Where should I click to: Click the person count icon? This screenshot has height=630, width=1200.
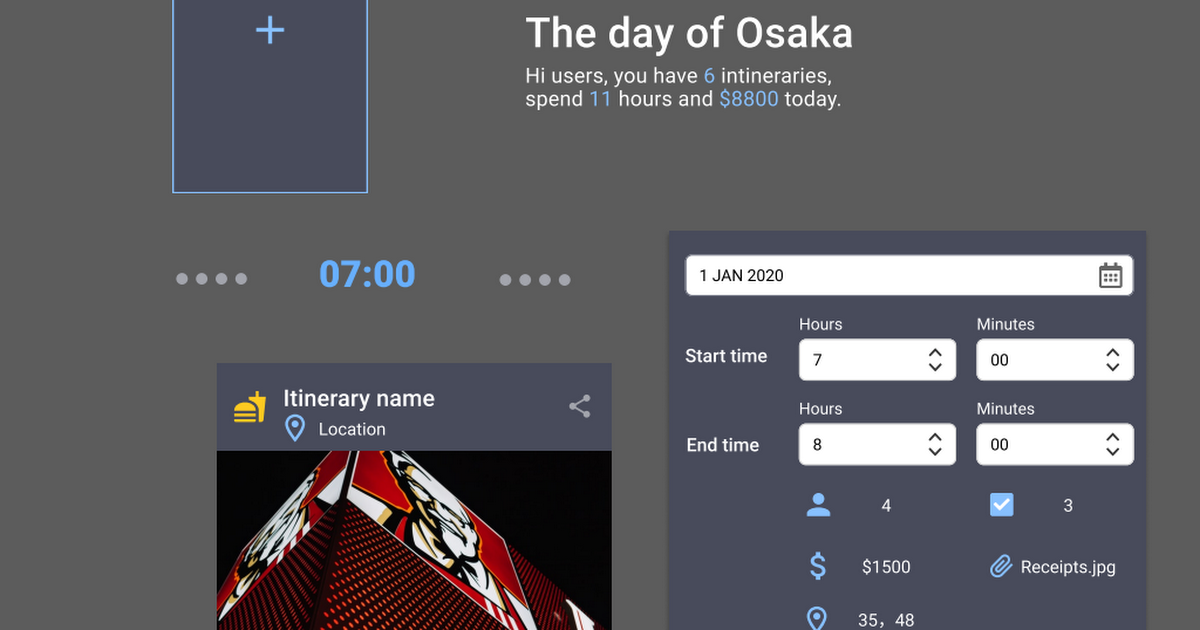(818, 506)
